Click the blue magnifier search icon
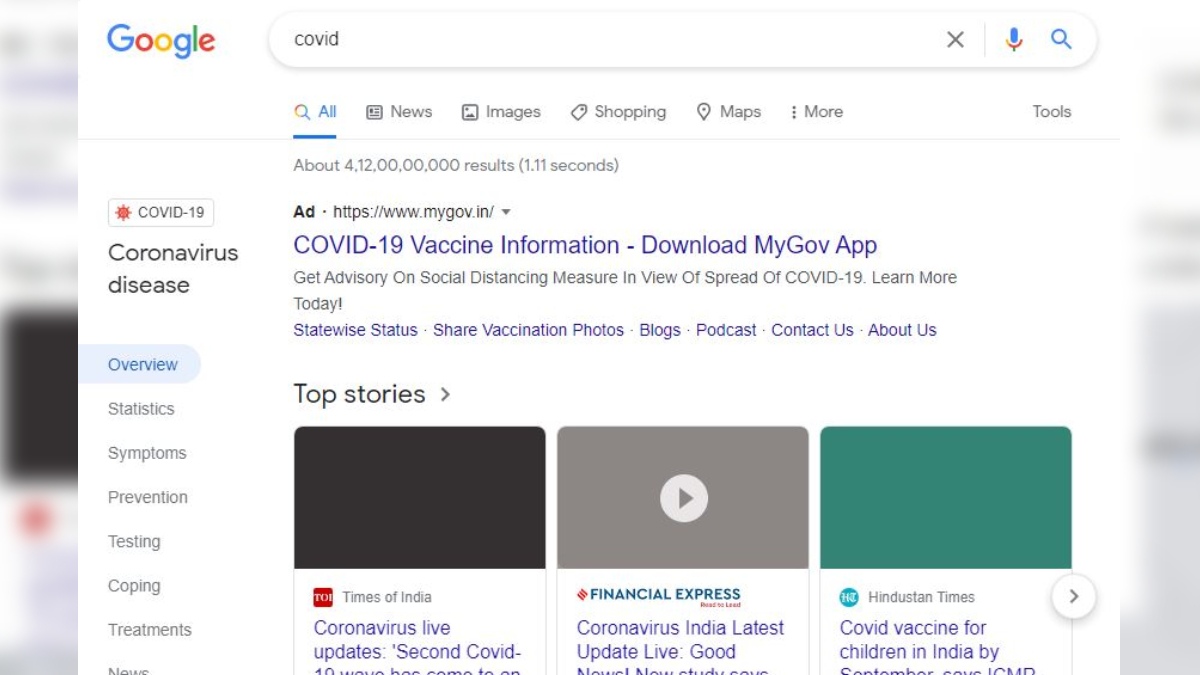The image size is (1200, 675). [1061, 39]
